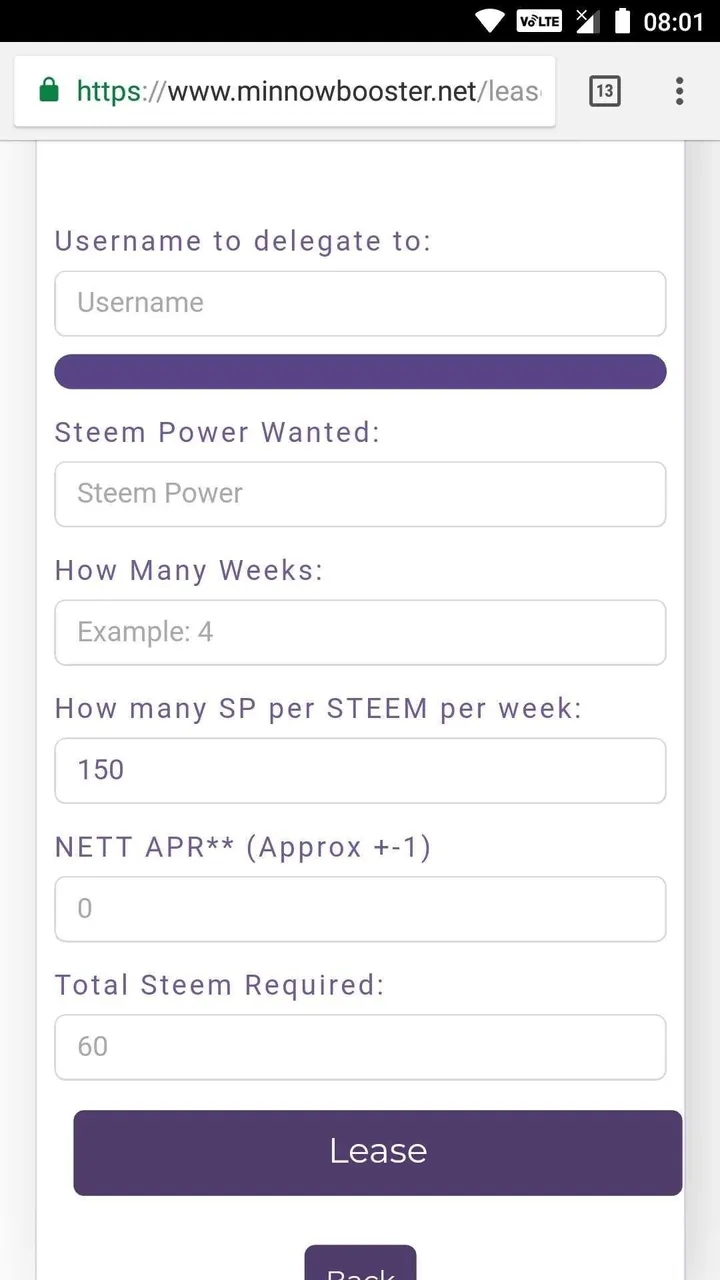Tap the no-signal cellular icon
This screenshot has width=720, height=1280.
588,21
